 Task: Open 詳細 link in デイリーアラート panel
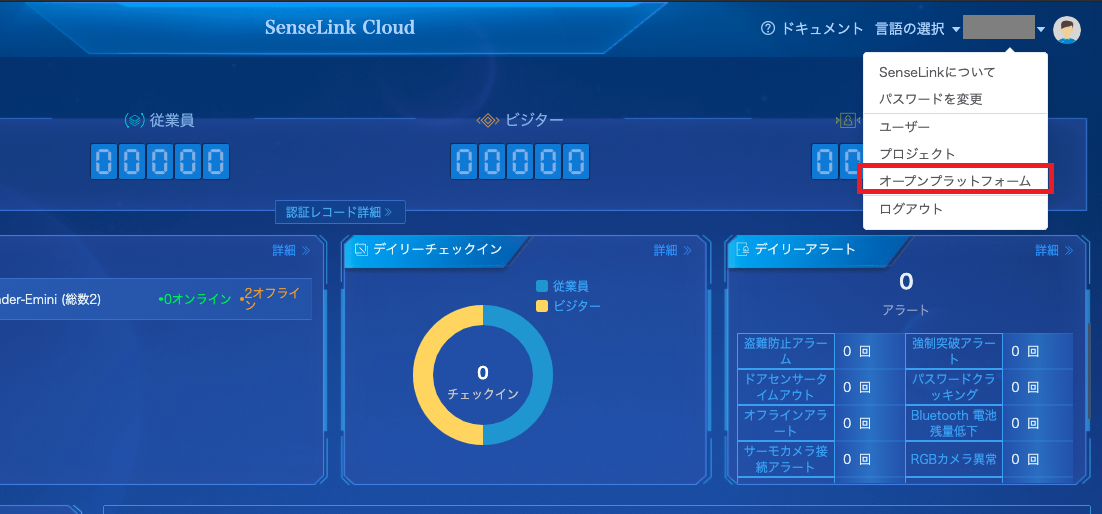1054,250
